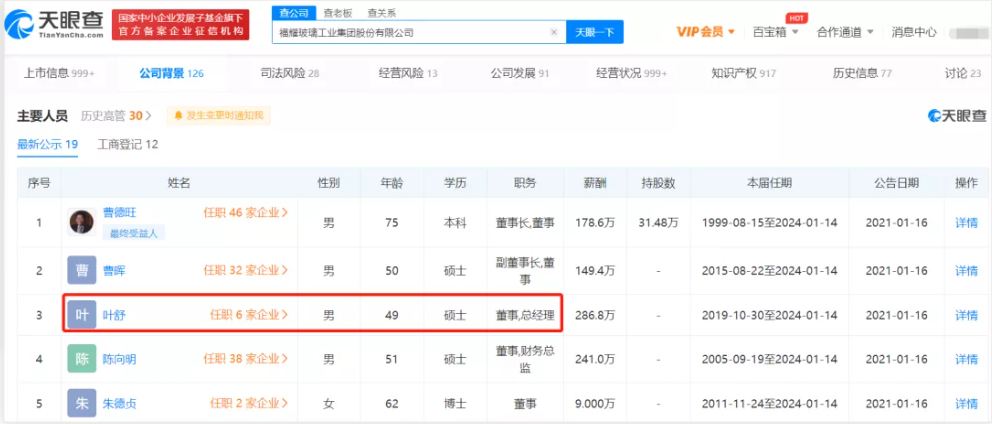Click Cao Dewang's profile photo

(82, 221)
